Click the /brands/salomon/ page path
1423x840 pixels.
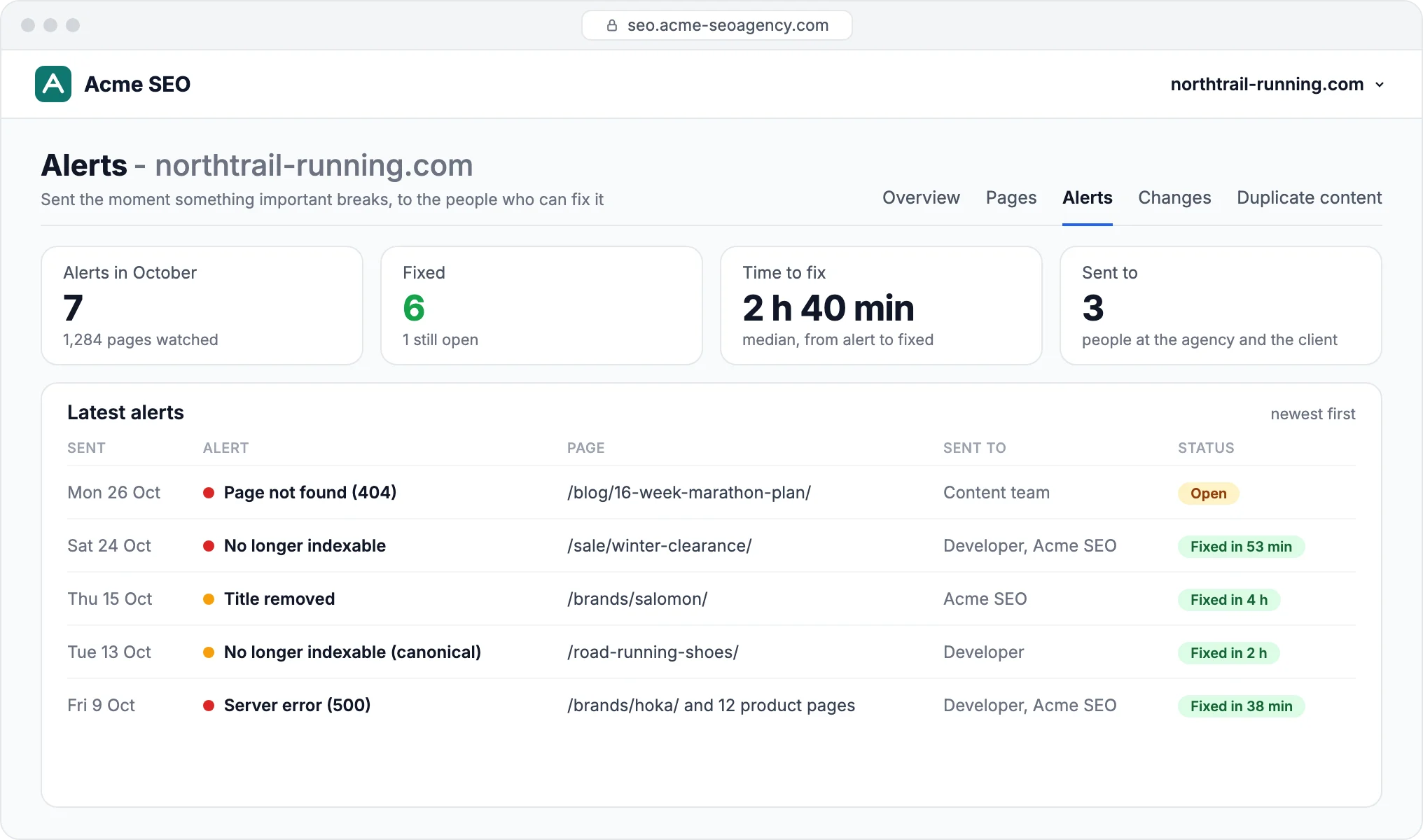pyautogui.click(x=637, y=599)
